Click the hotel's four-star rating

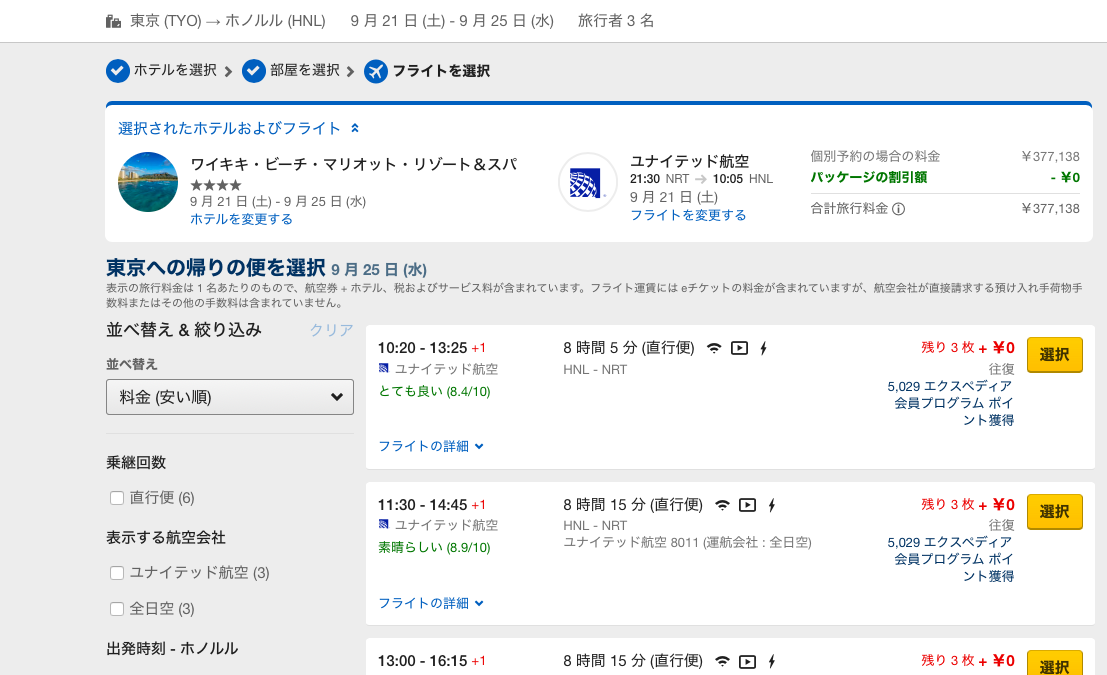click(216, 185)
